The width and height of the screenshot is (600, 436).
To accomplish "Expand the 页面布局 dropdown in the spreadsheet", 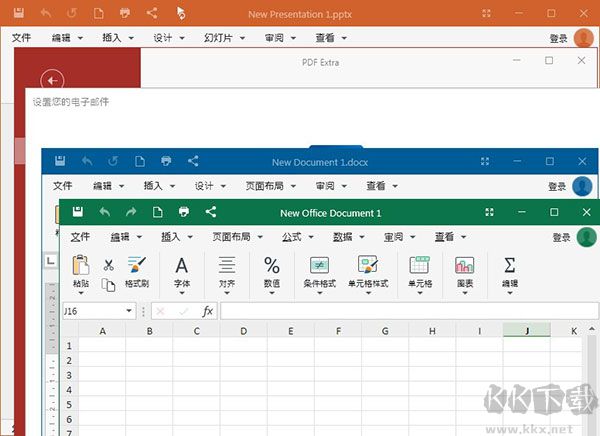I will (x=260, y=237).
